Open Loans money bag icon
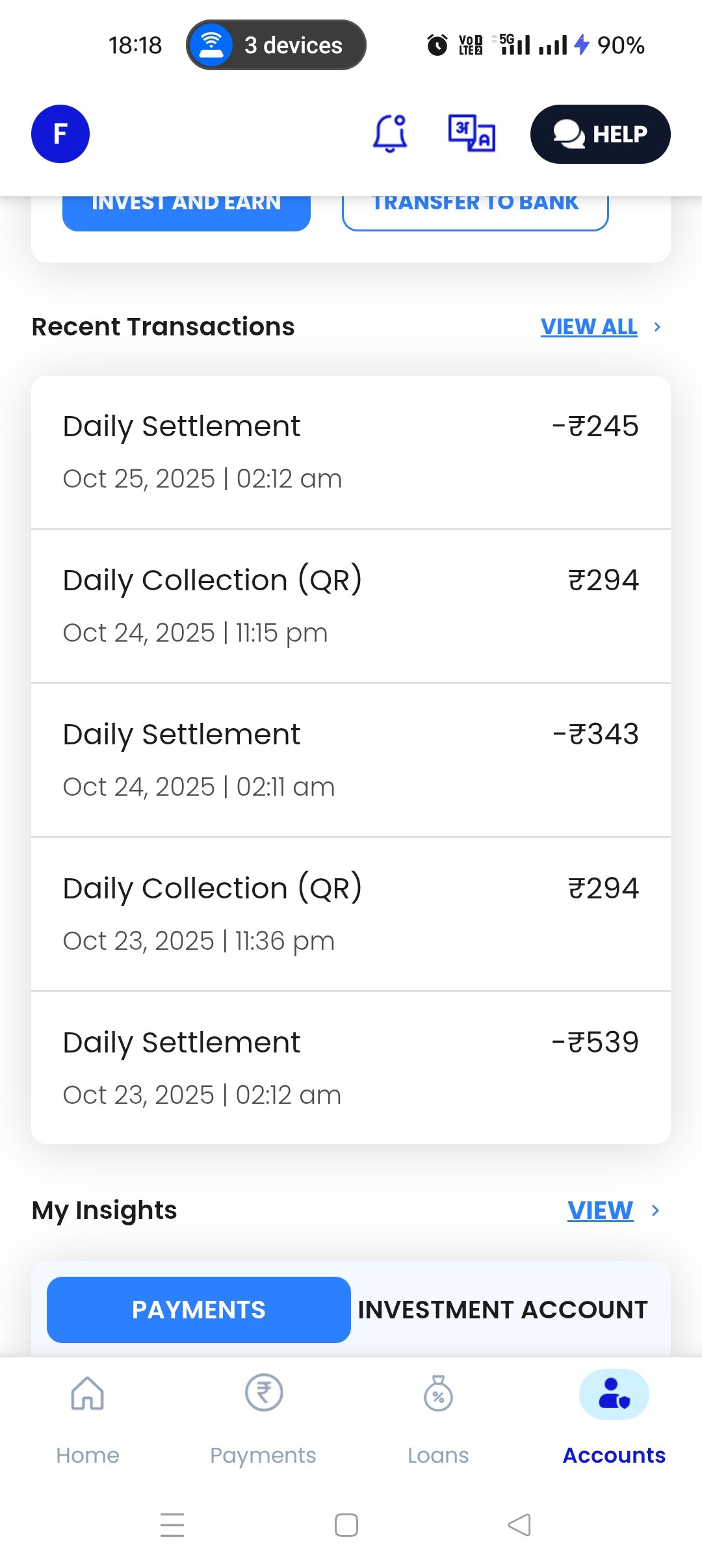The width and height of the screenshot is (702, 1568). [x=438, y=1394]
